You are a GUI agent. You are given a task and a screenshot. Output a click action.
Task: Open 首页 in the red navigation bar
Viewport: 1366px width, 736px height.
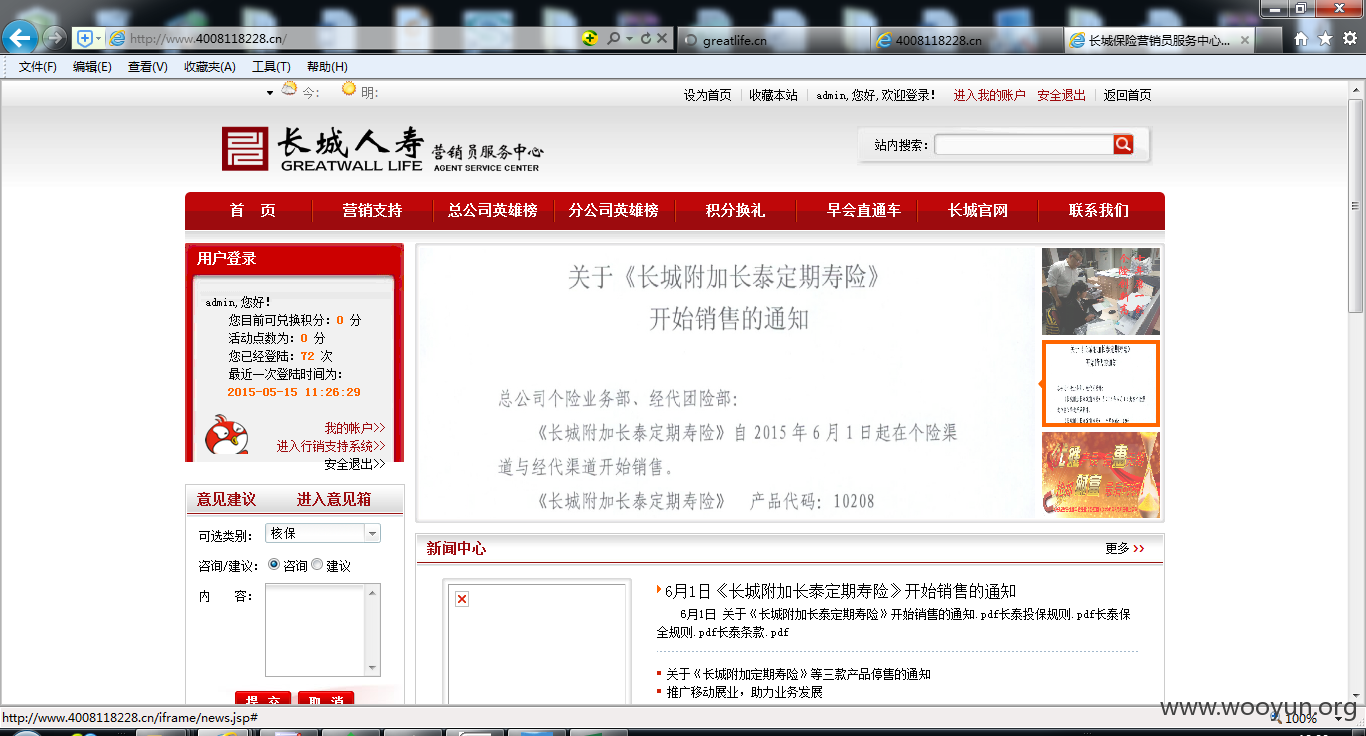[x=252, y=210]
